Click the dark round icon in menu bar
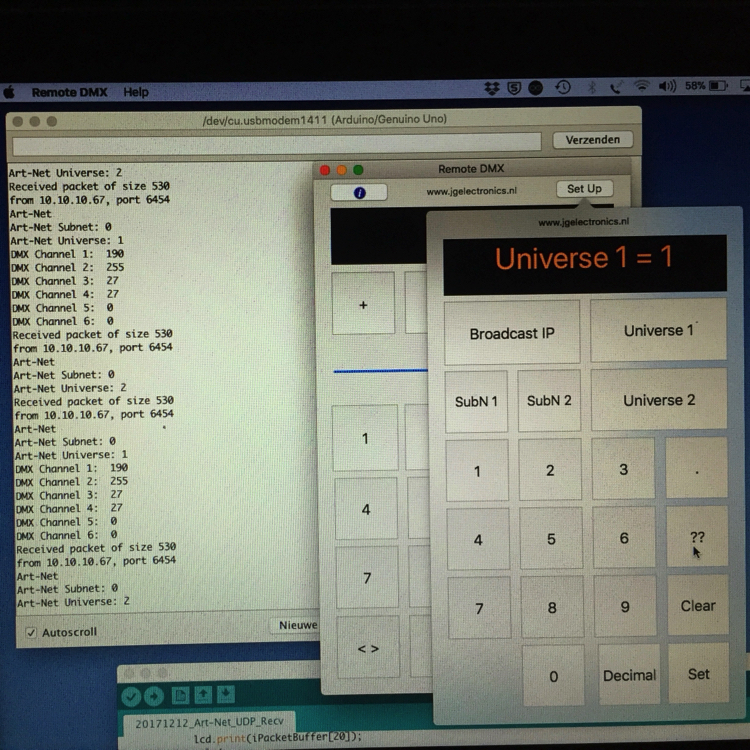 click(x=536, y=88)
